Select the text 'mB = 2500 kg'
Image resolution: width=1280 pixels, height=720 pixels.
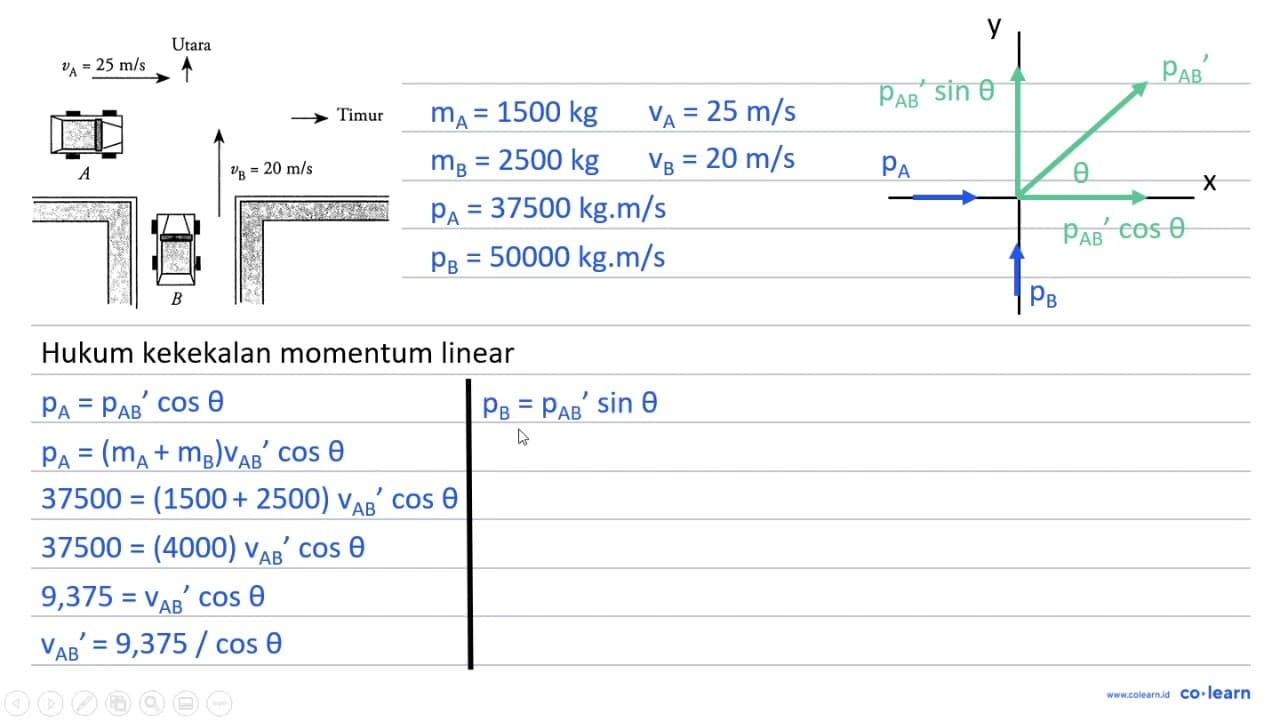point(514,160)
